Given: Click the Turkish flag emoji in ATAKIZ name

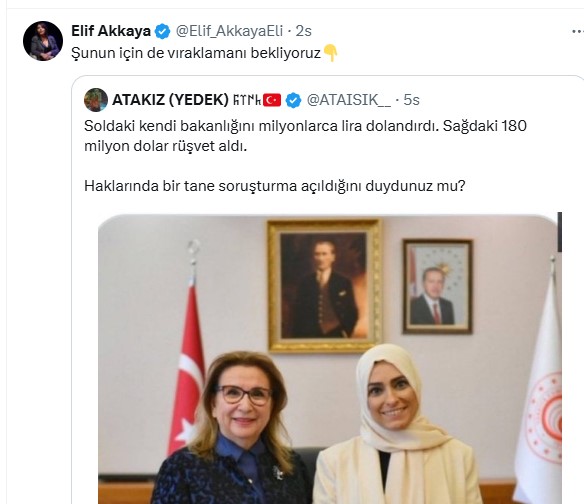Looking at the screenshot, I should [x=272, y=100].
